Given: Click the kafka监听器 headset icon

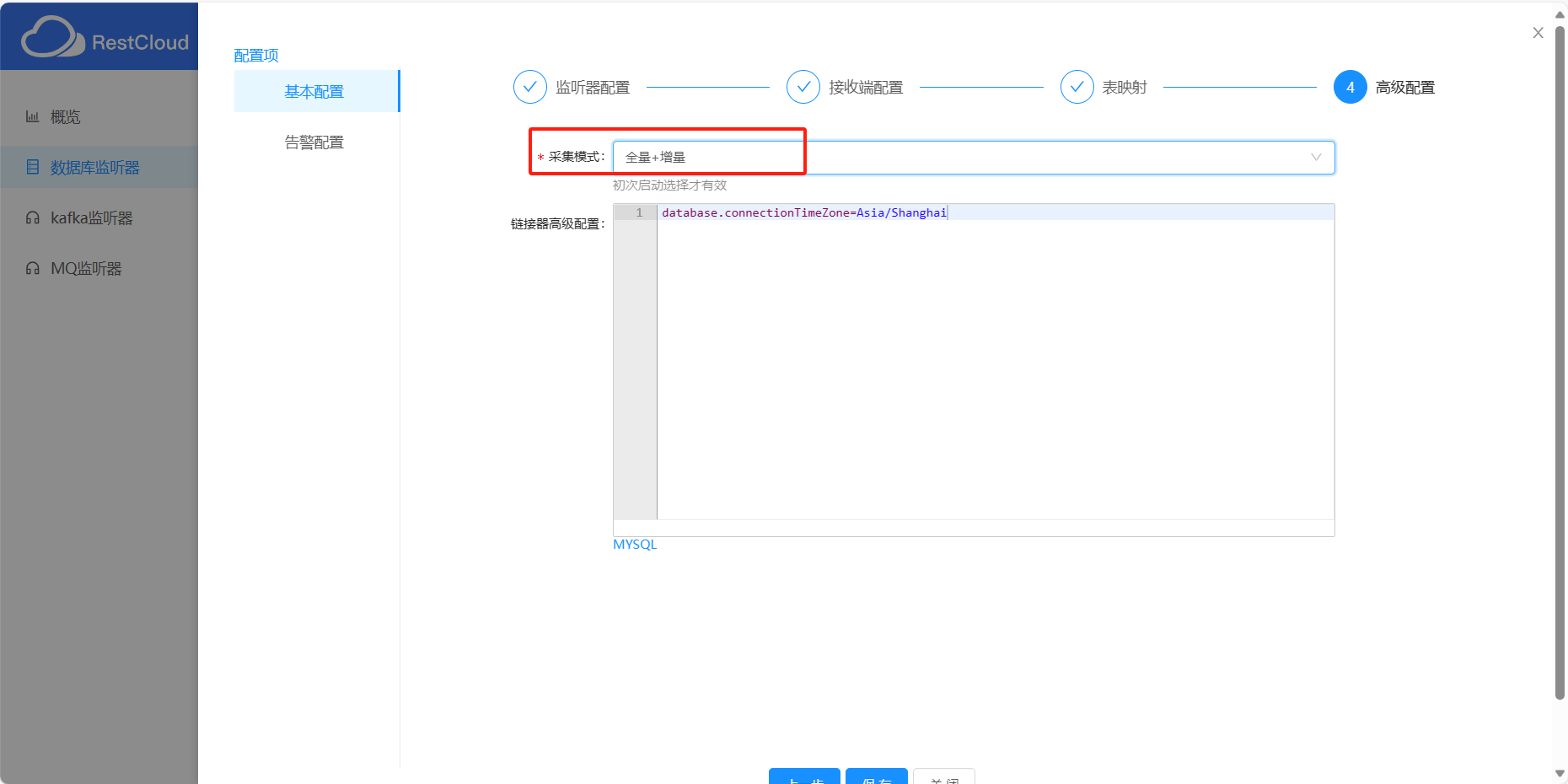Looking at the screenshot, I should [x=32, y=217].
